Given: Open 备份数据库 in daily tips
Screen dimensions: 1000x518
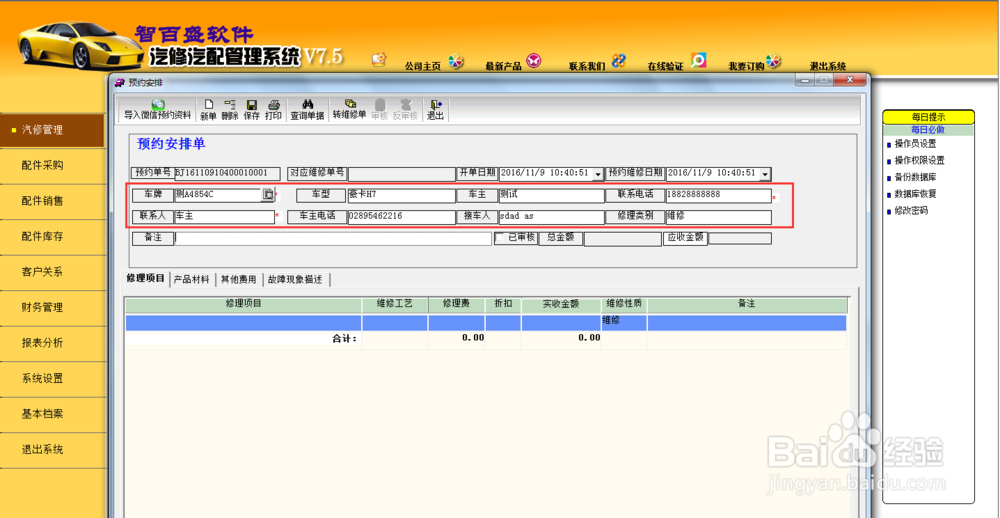Looking at the screenshot, I should pos(915,177).
